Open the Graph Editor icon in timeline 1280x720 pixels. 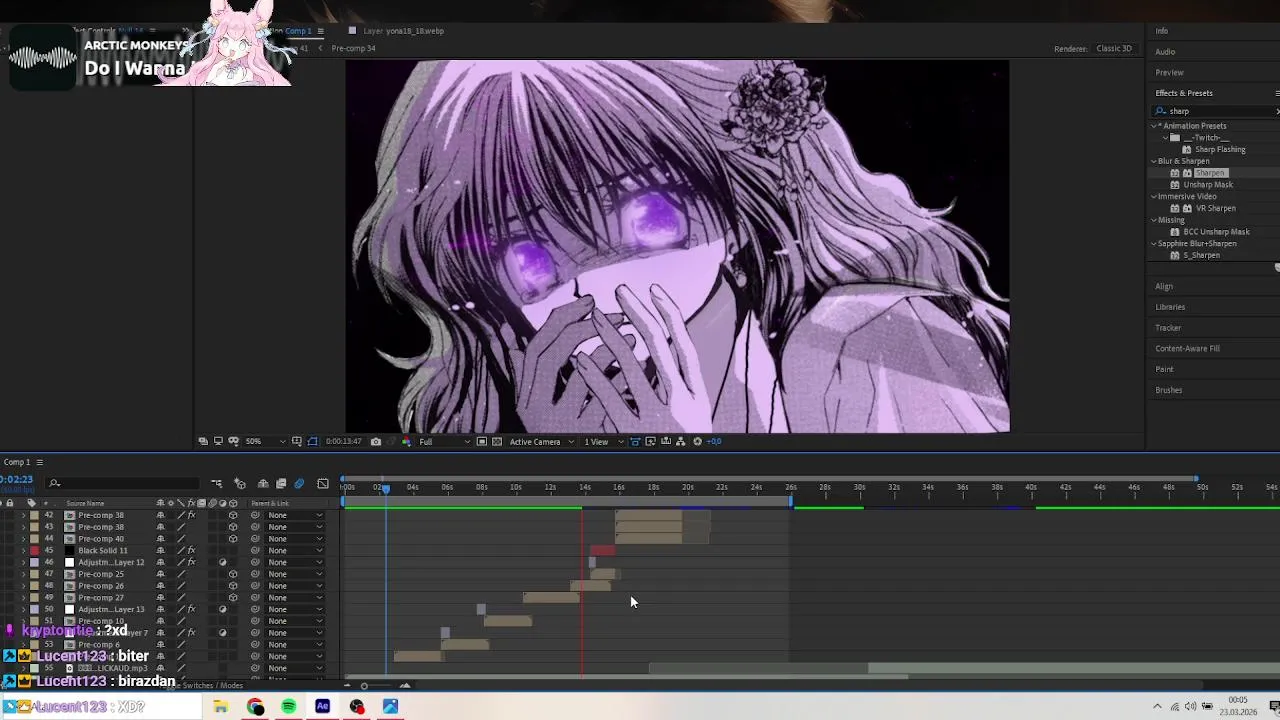tap(323, 484)
